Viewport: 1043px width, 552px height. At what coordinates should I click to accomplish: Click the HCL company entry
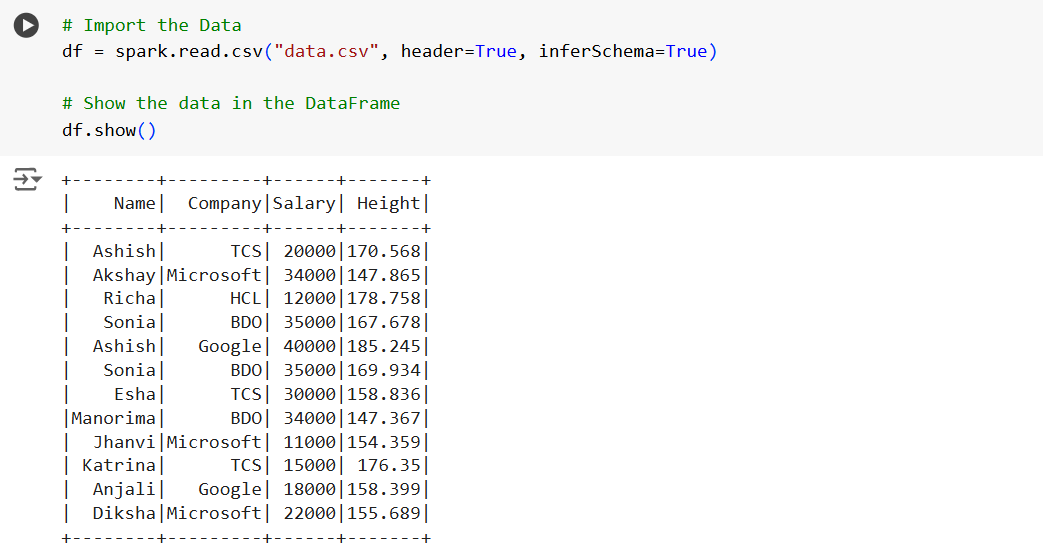pos(245,298)
